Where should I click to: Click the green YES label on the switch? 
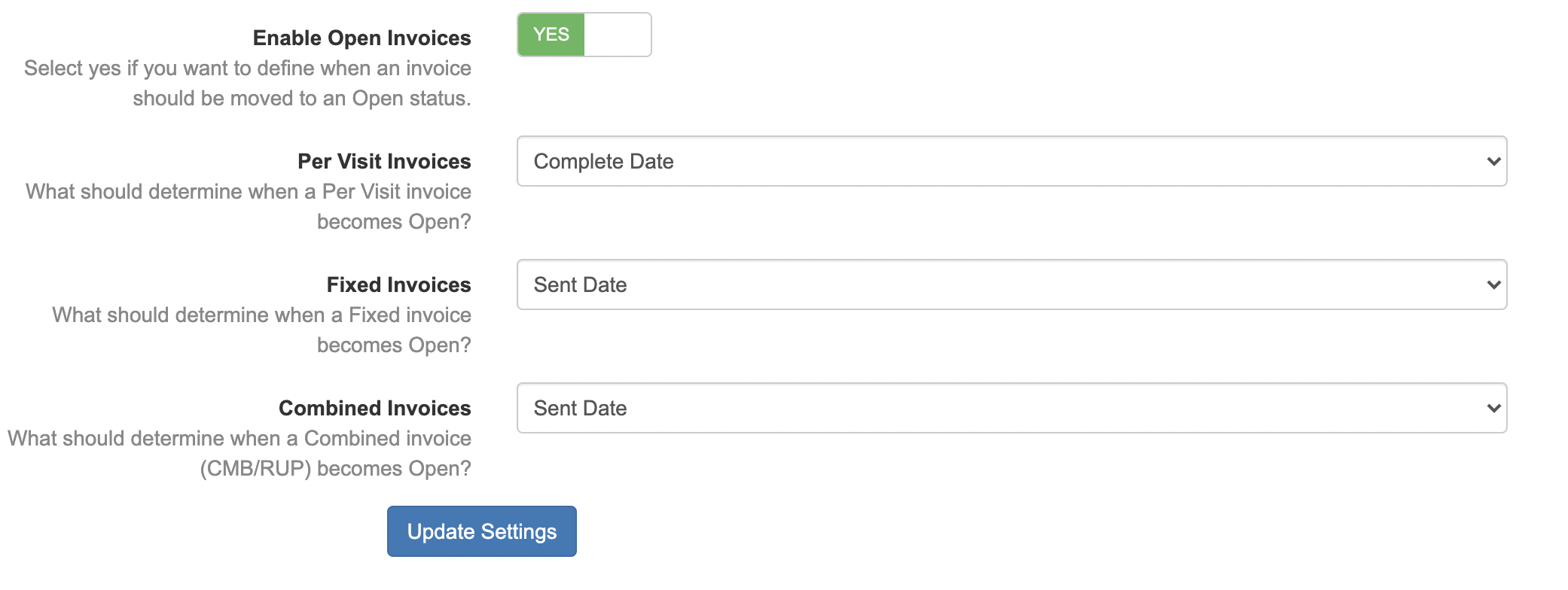pyautogui.click(x=551, y=35)
